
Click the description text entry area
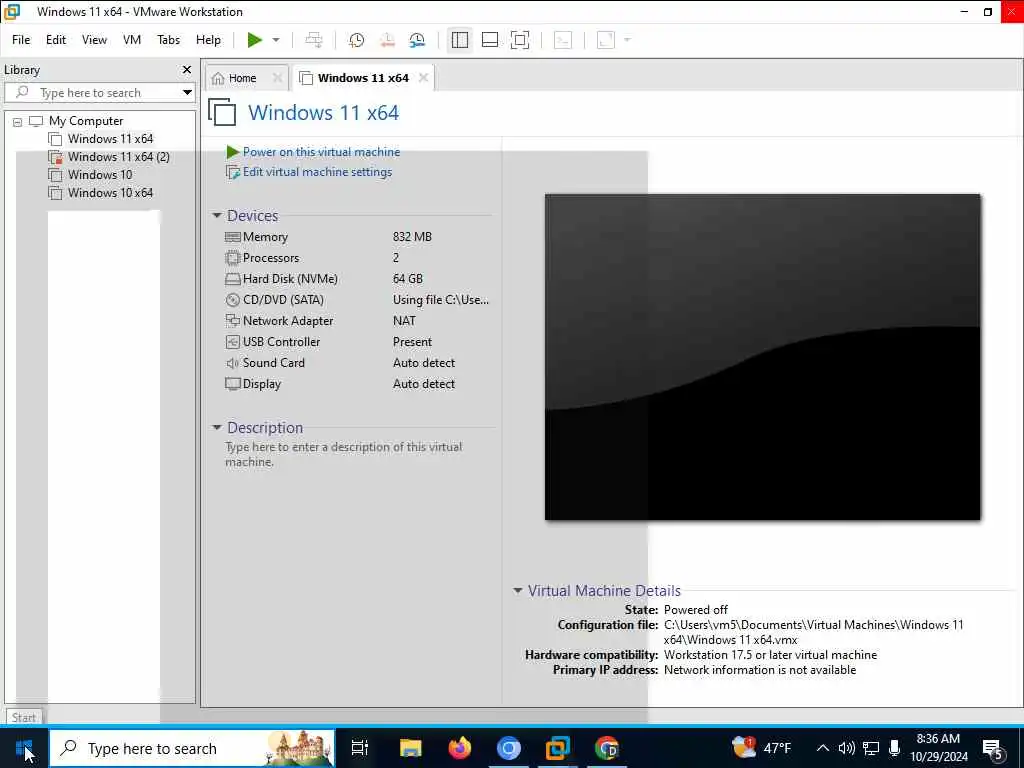[x=344, y=455]
